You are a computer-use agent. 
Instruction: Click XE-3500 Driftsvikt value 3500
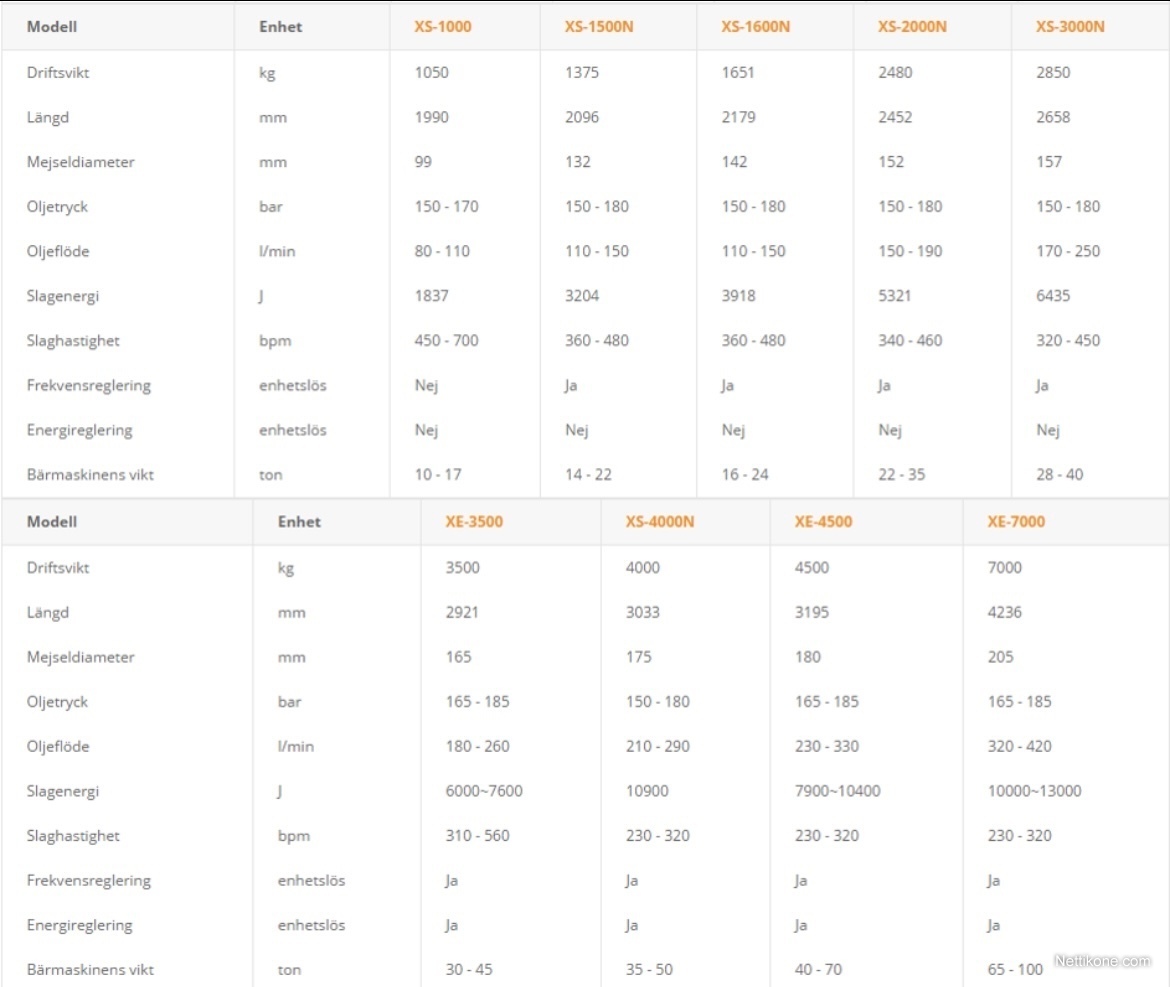click(463, 568)
